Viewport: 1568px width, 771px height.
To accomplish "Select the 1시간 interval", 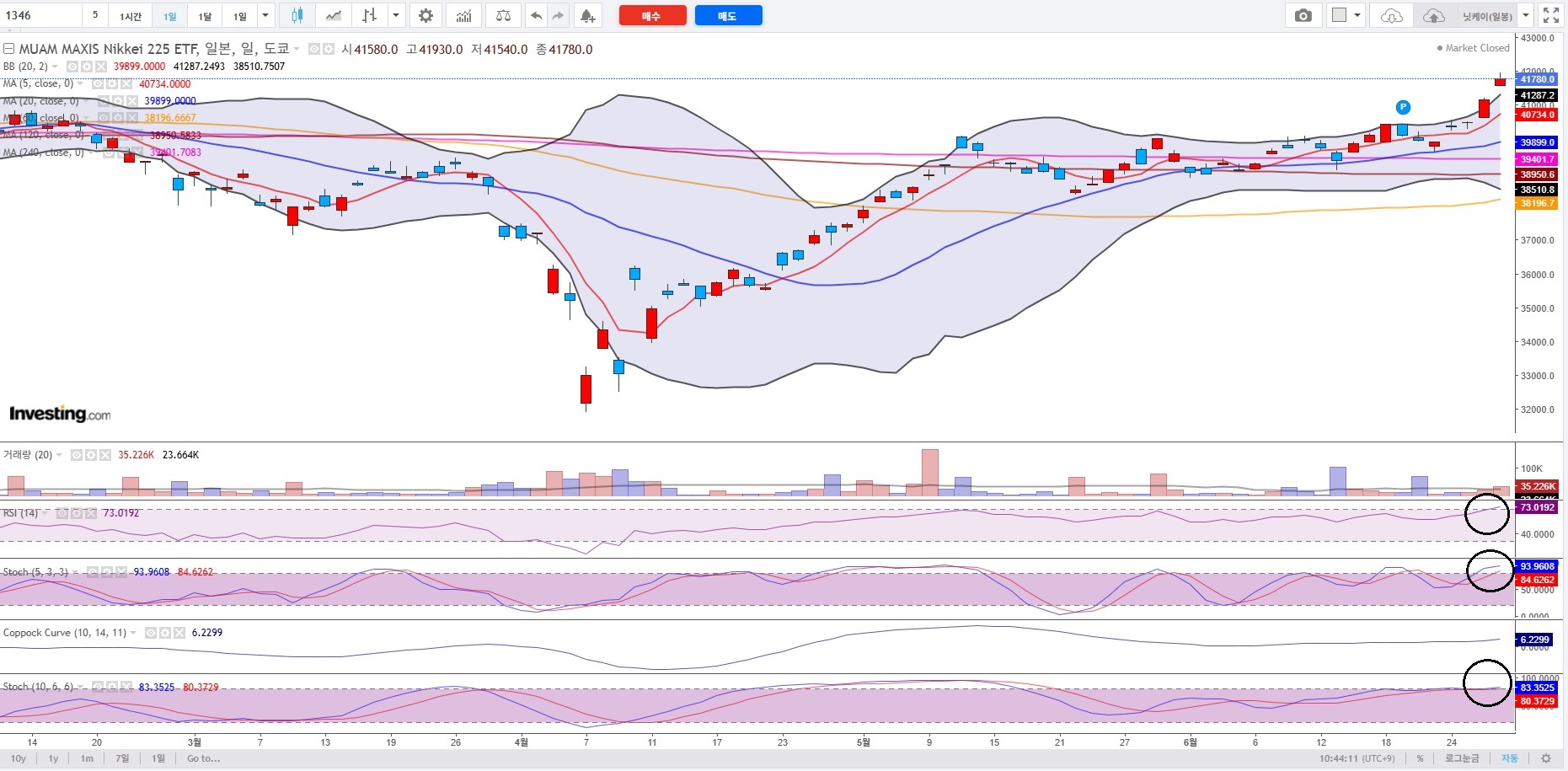I will (x=131, y=15).
